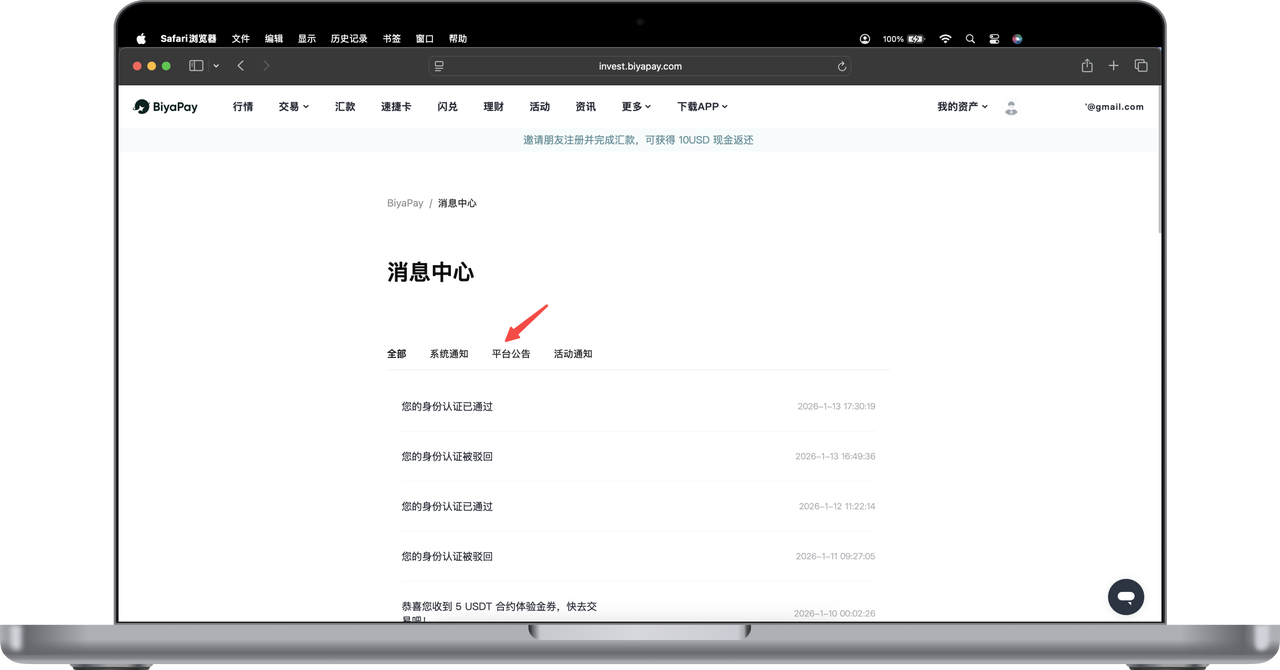
Task: Click Safari share icon
Action: coord(1087,66)
